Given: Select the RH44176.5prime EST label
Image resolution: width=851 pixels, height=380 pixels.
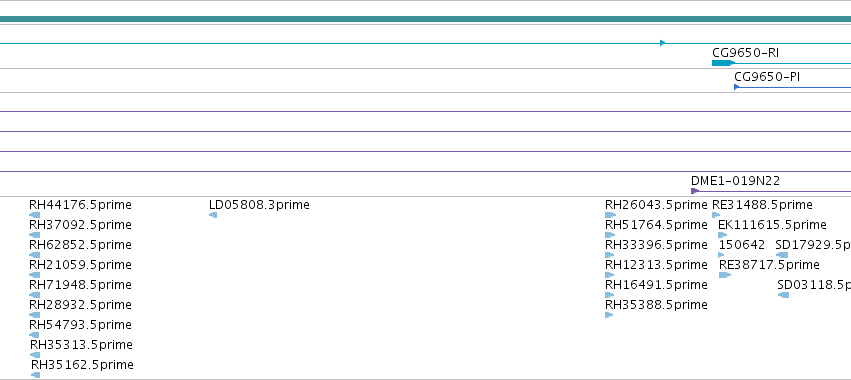Looking at the screenshot, I should (80, 205).
